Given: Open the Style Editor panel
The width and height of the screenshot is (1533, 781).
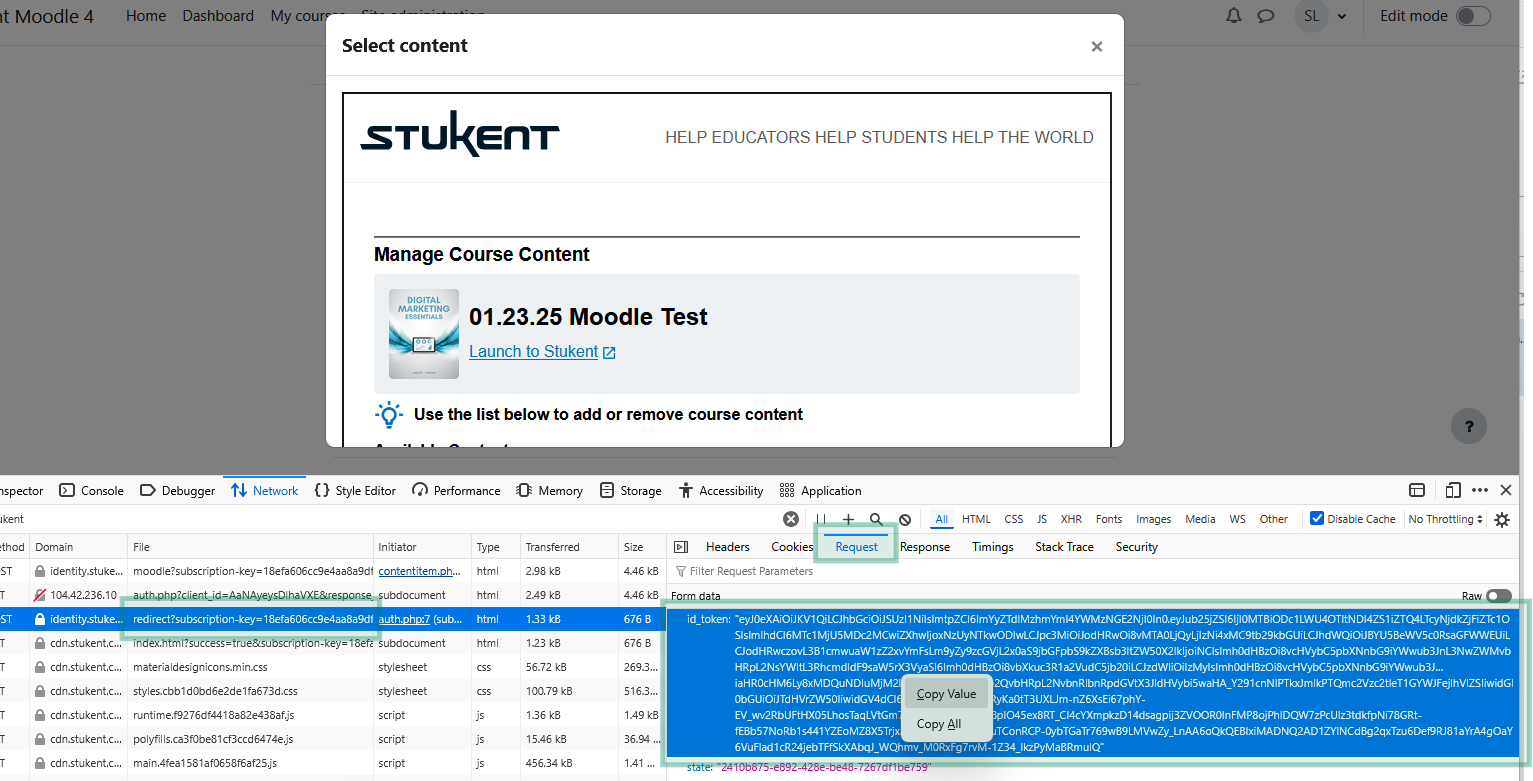Looking at the screenshot, I should pyautogui.click(x=355, y=490).
